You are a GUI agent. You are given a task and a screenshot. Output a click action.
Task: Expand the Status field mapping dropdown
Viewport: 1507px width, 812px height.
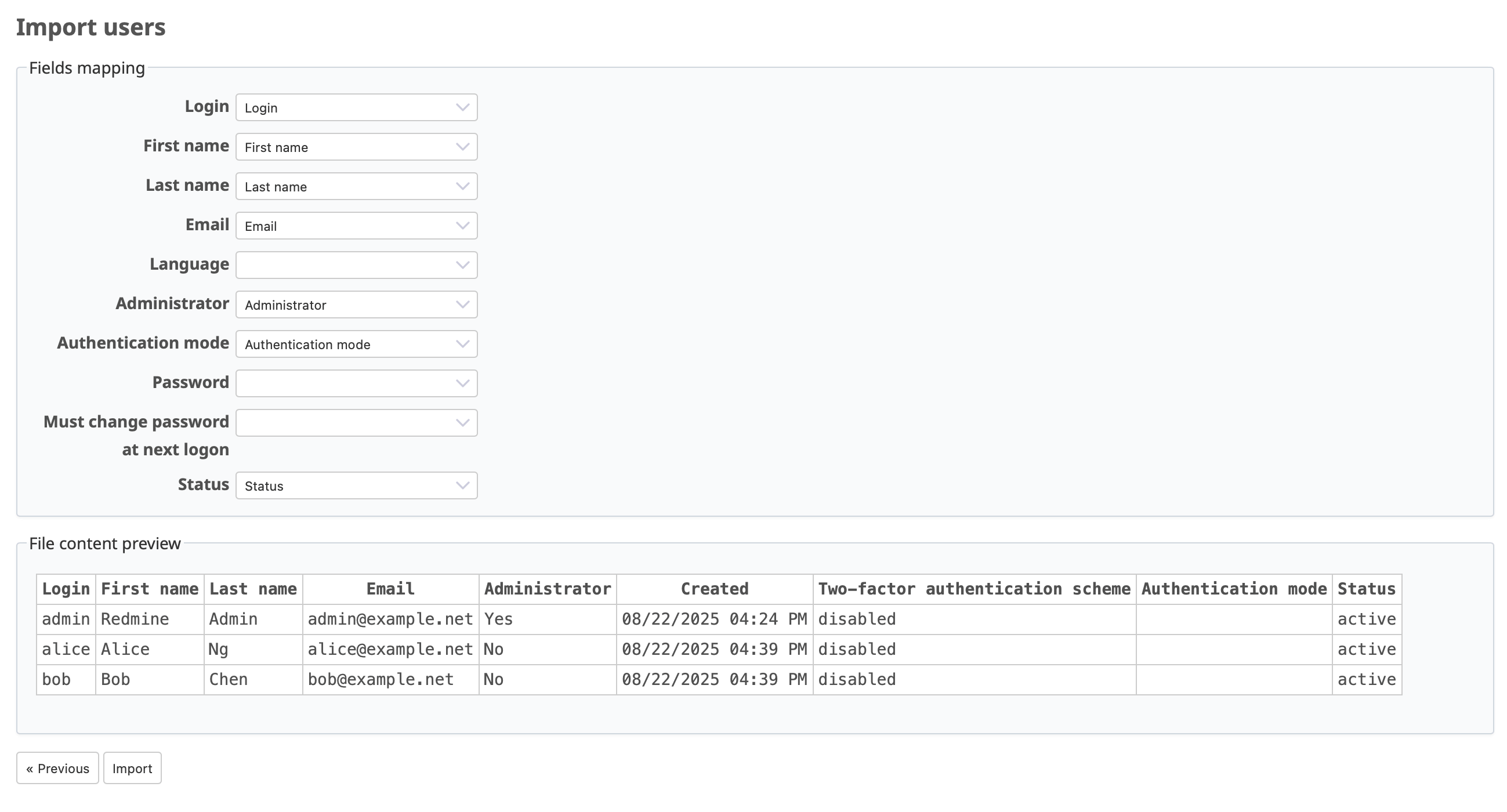[356, 485]
